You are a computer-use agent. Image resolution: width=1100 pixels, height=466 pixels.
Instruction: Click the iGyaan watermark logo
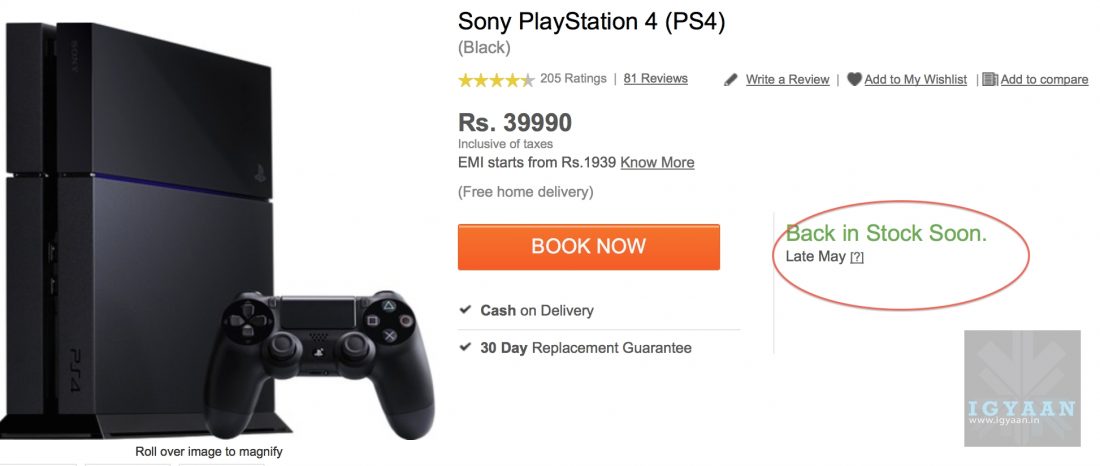[1022, 388]
